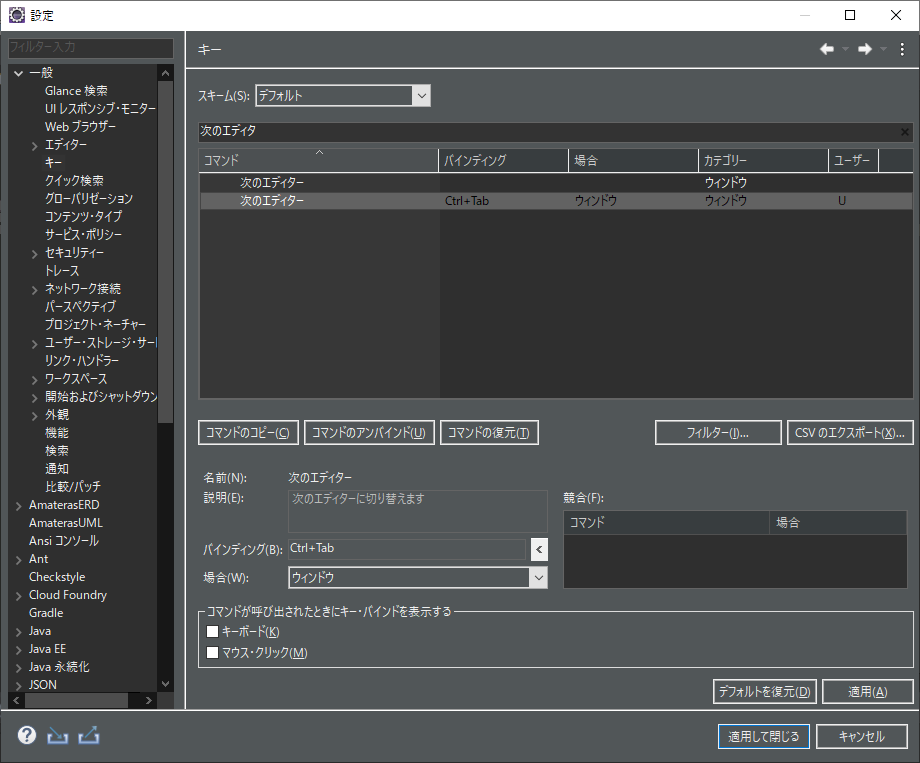Sort by the カテゴリー column header
The image size is (920, 763).
point(763,160)
